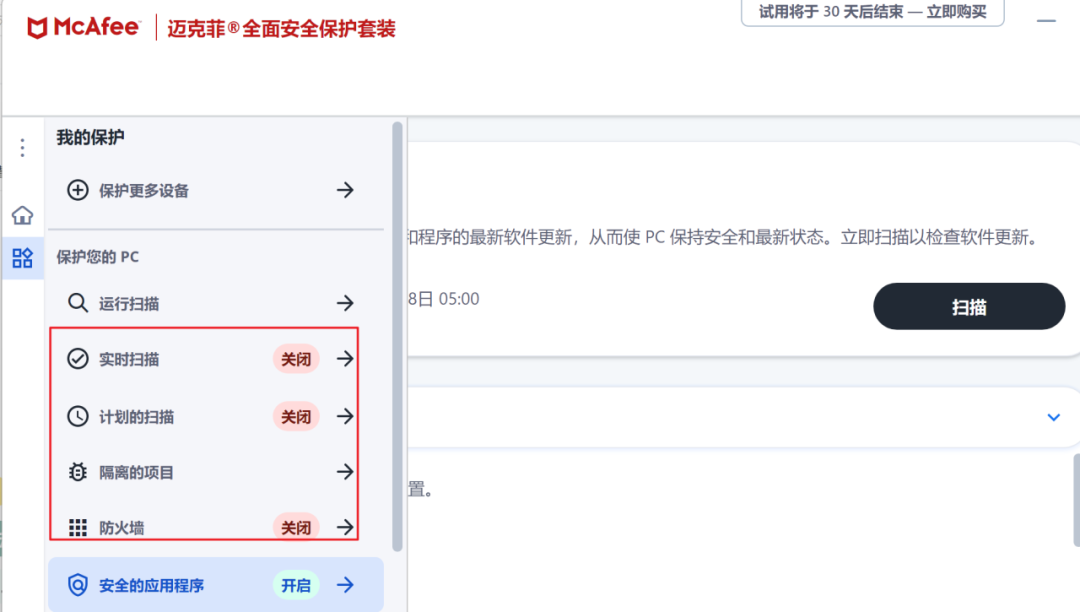Click the 05:00 scan time text
The width and height of the screenshot is (1080, 612).
point(459,299)
